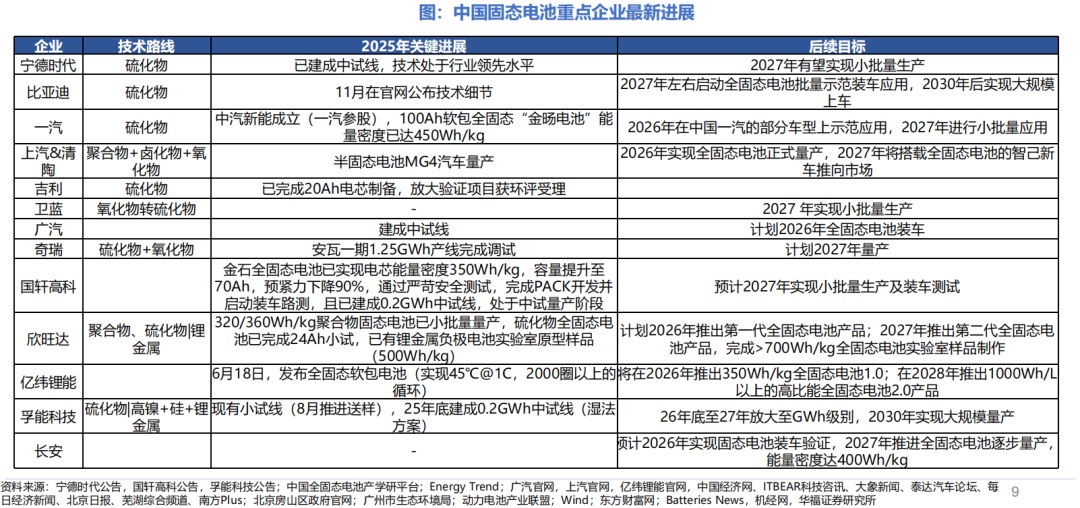Click 建成中试线 cell for 广汽

(x=414, y=229)
